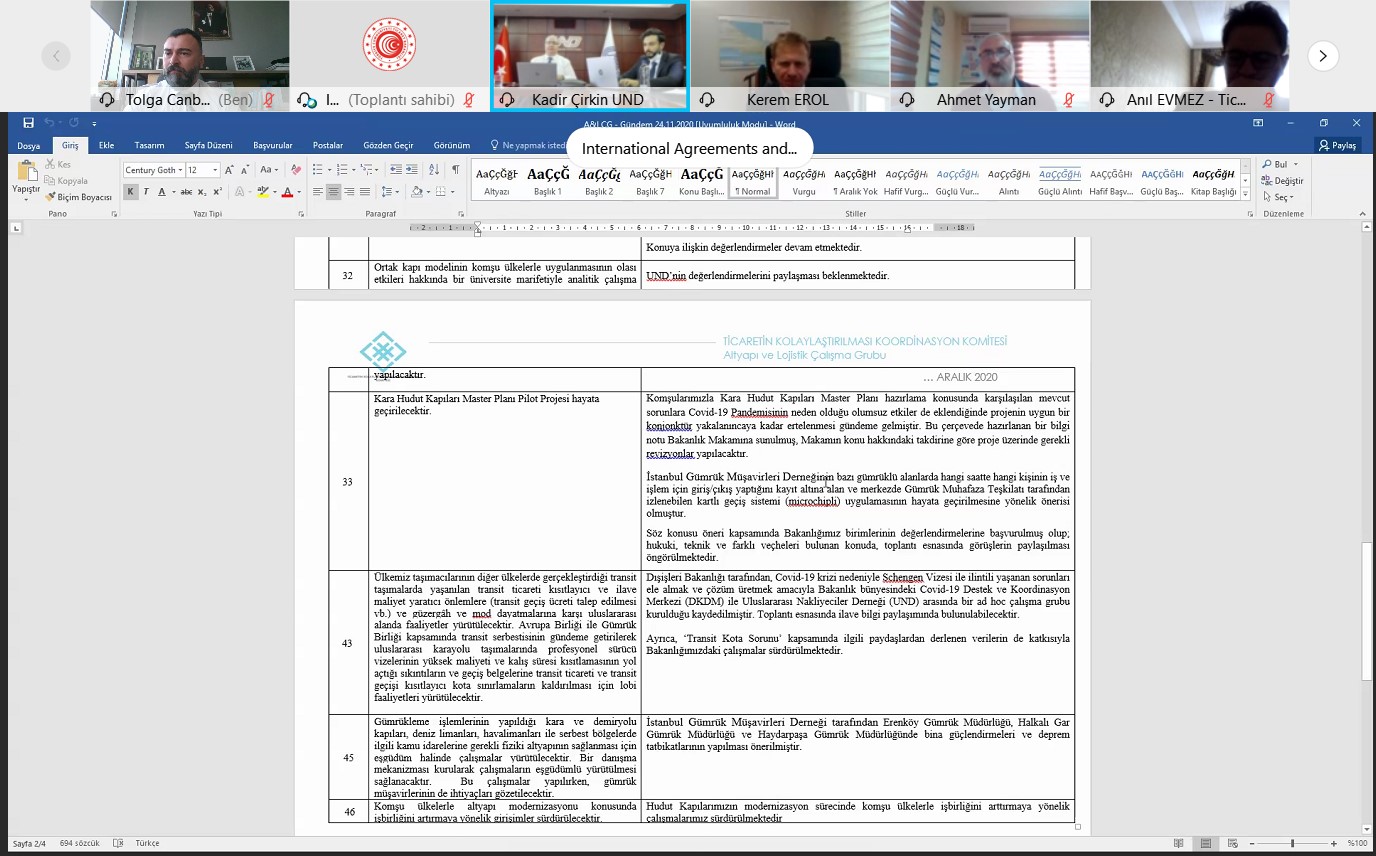The image size is (1376, 856).
Task: Open the Dosya menu
Action: [x=28, y=146]
